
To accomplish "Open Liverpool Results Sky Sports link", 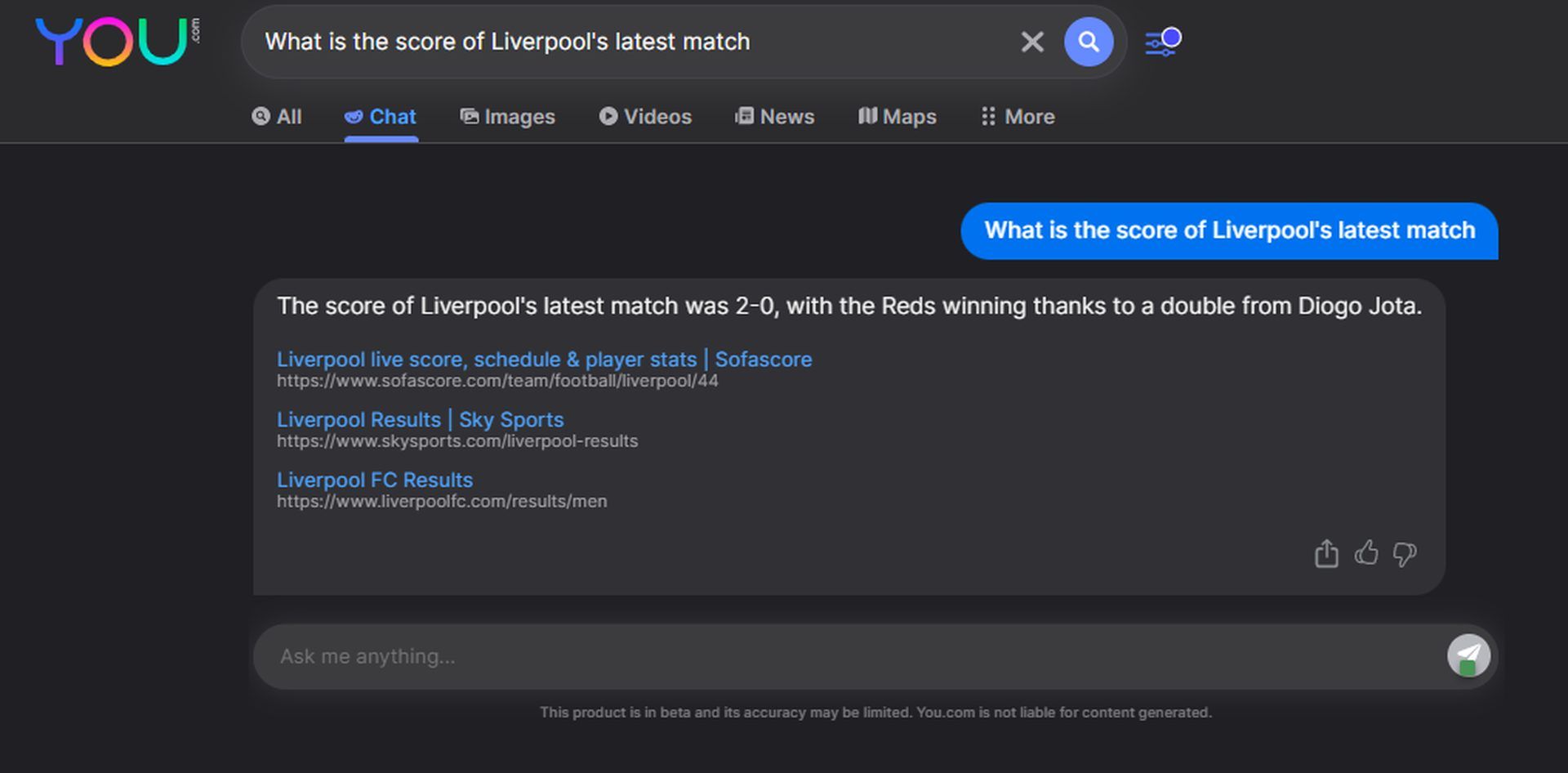I will 420,420.
